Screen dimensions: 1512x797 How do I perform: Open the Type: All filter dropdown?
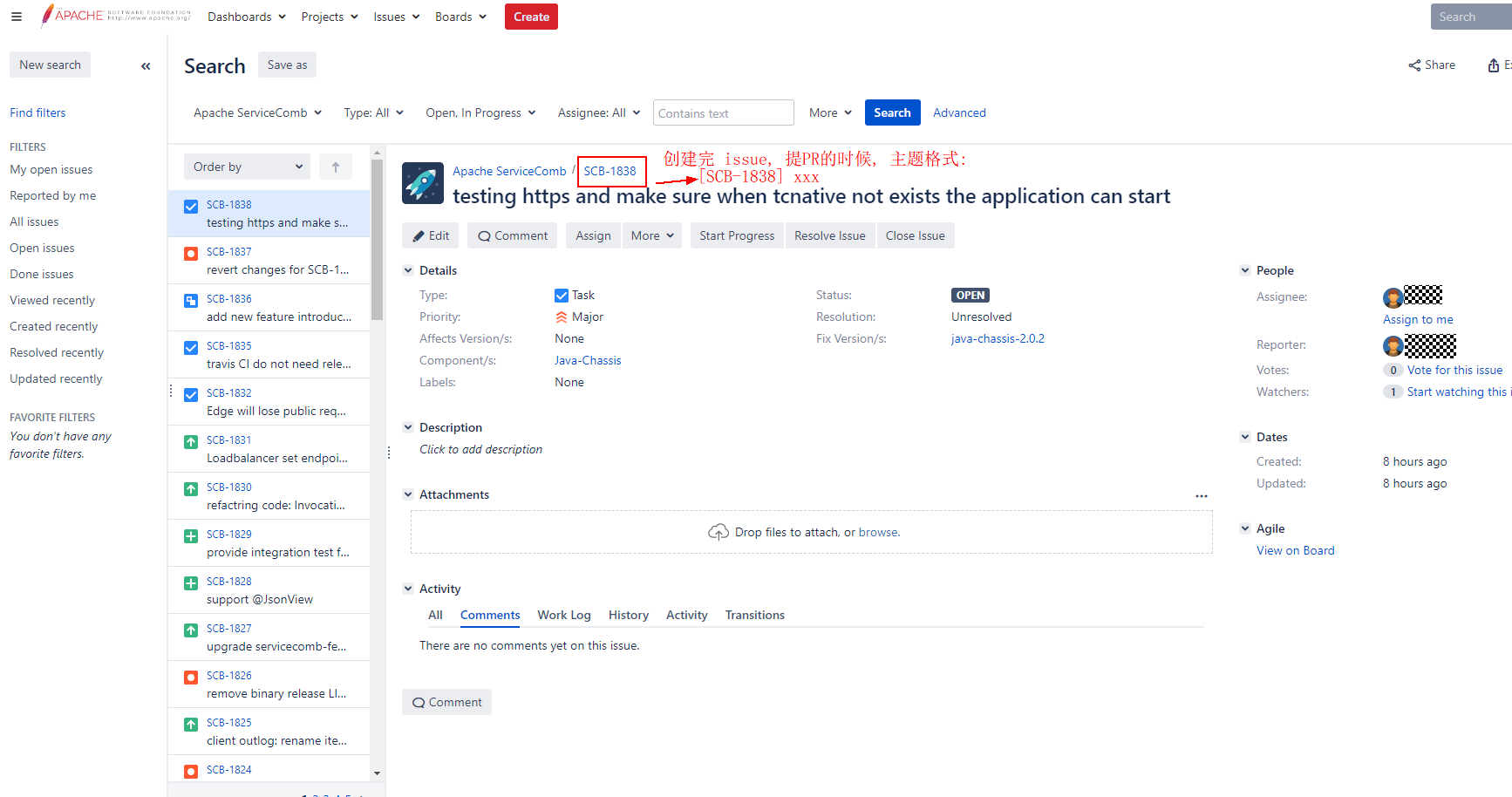(374, 112)
